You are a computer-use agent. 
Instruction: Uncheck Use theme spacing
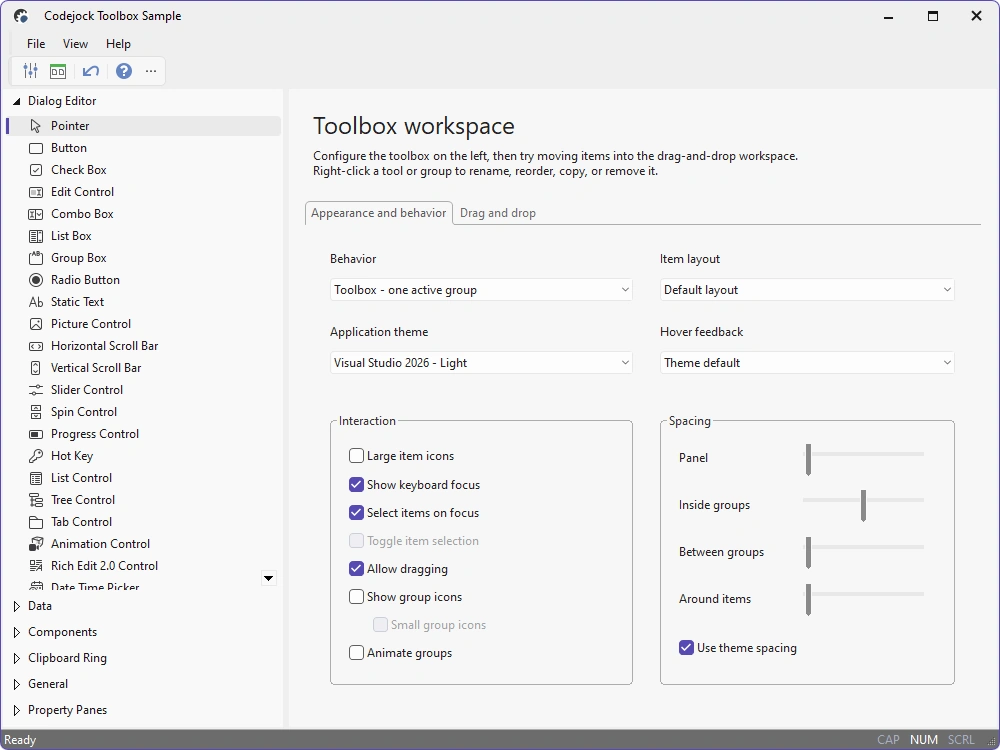point(686,648)
